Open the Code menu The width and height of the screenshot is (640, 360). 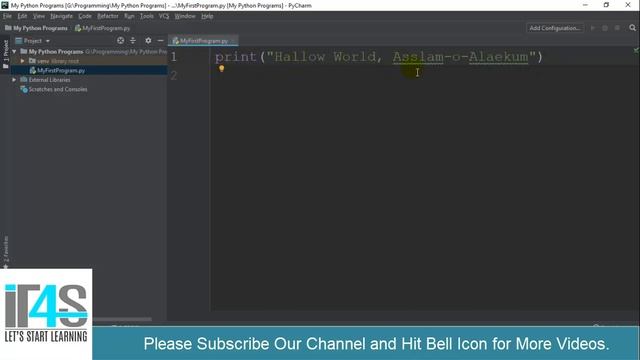85,16
